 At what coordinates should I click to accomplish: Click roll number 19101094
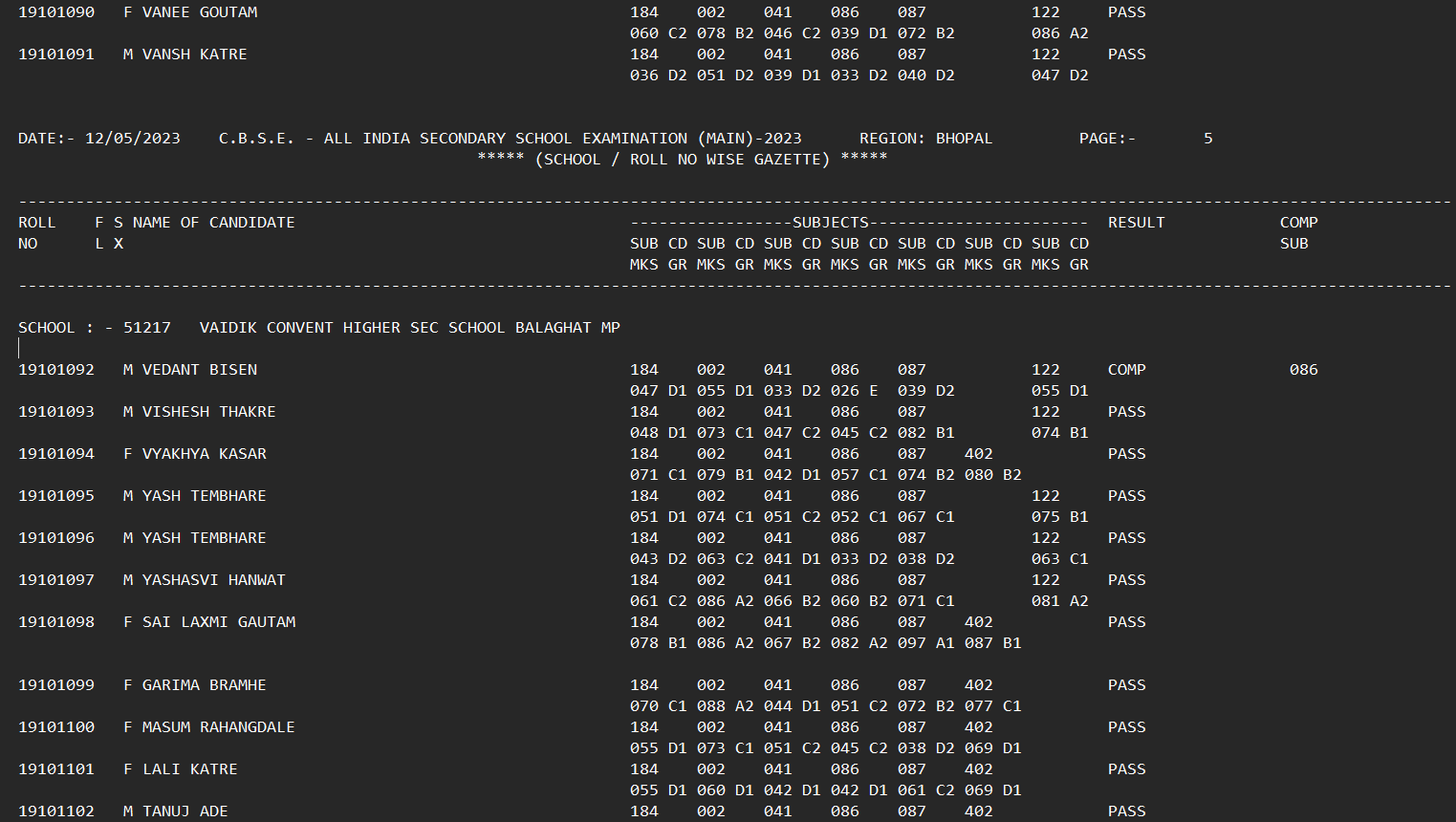(56, 454)
